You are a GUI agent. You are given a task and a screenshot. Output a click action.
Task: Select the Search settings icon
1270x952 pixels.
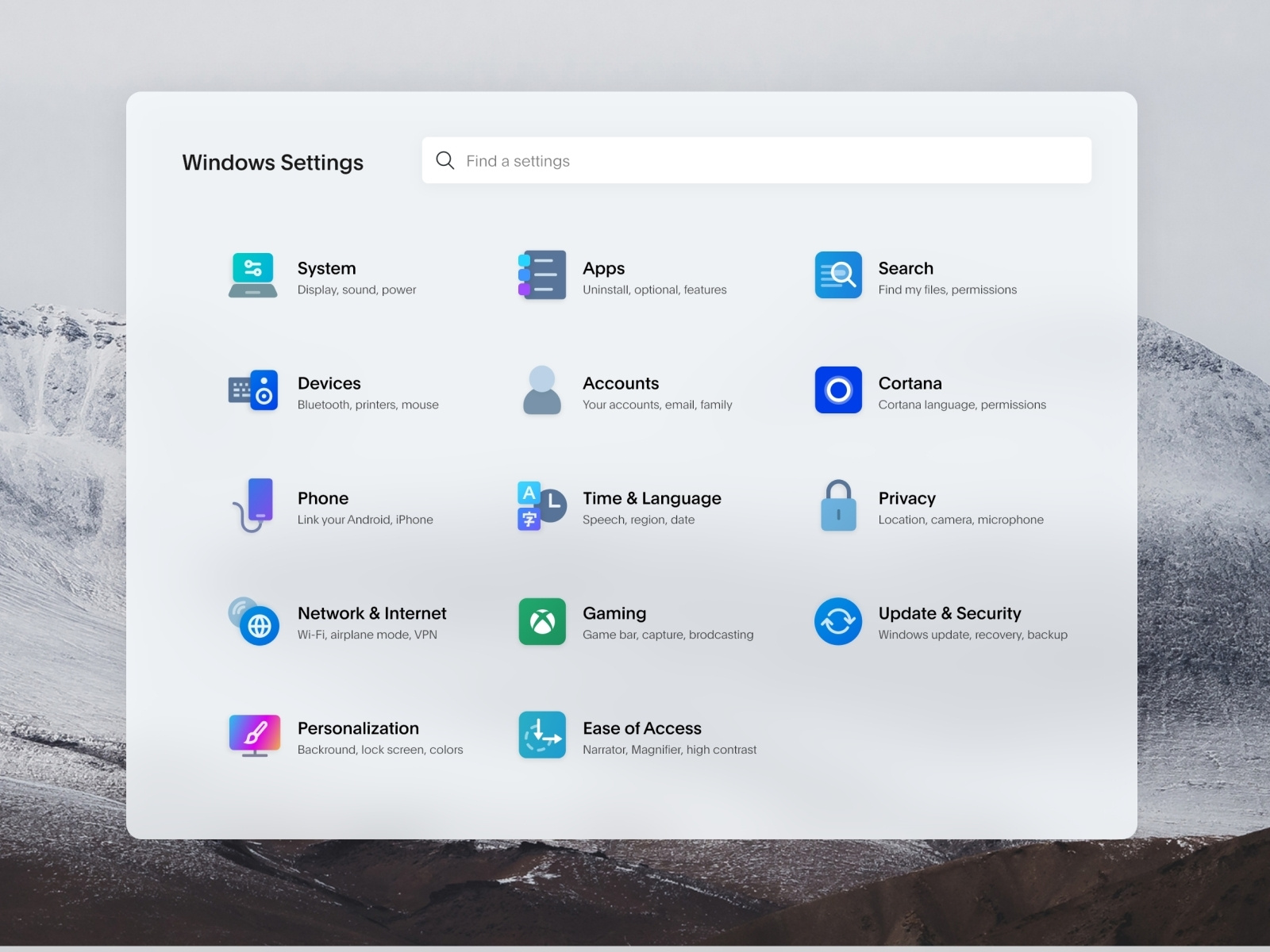tap(837, 275)
